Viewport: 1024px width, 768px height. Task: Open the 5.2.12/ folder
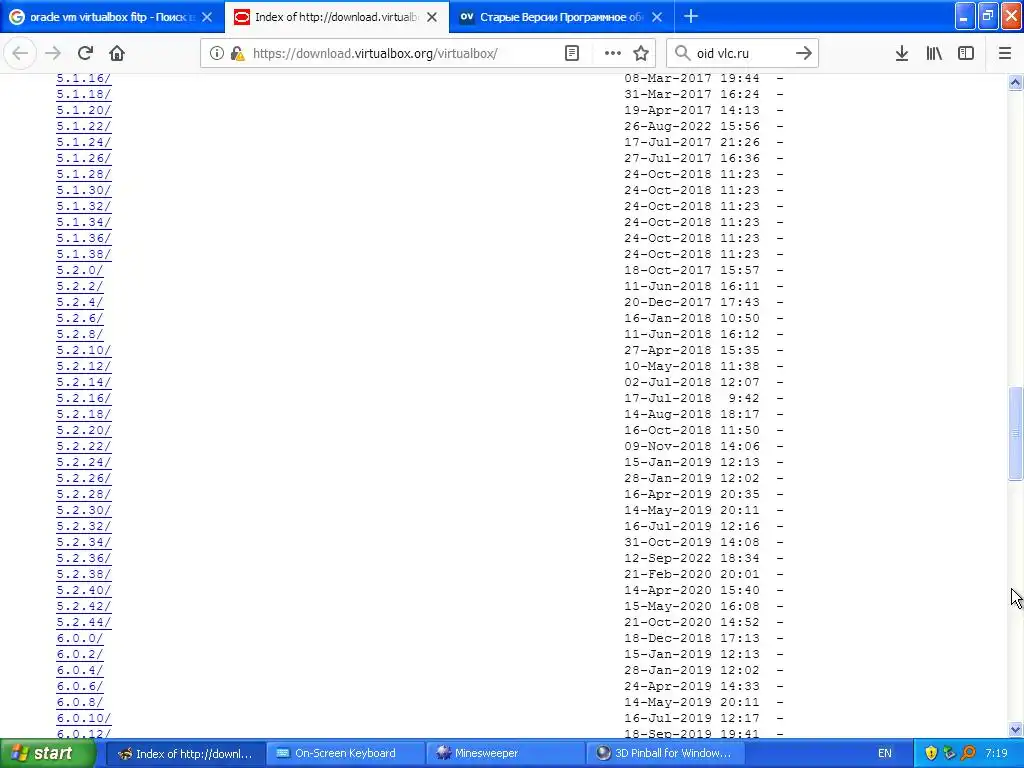pos(84,366)
